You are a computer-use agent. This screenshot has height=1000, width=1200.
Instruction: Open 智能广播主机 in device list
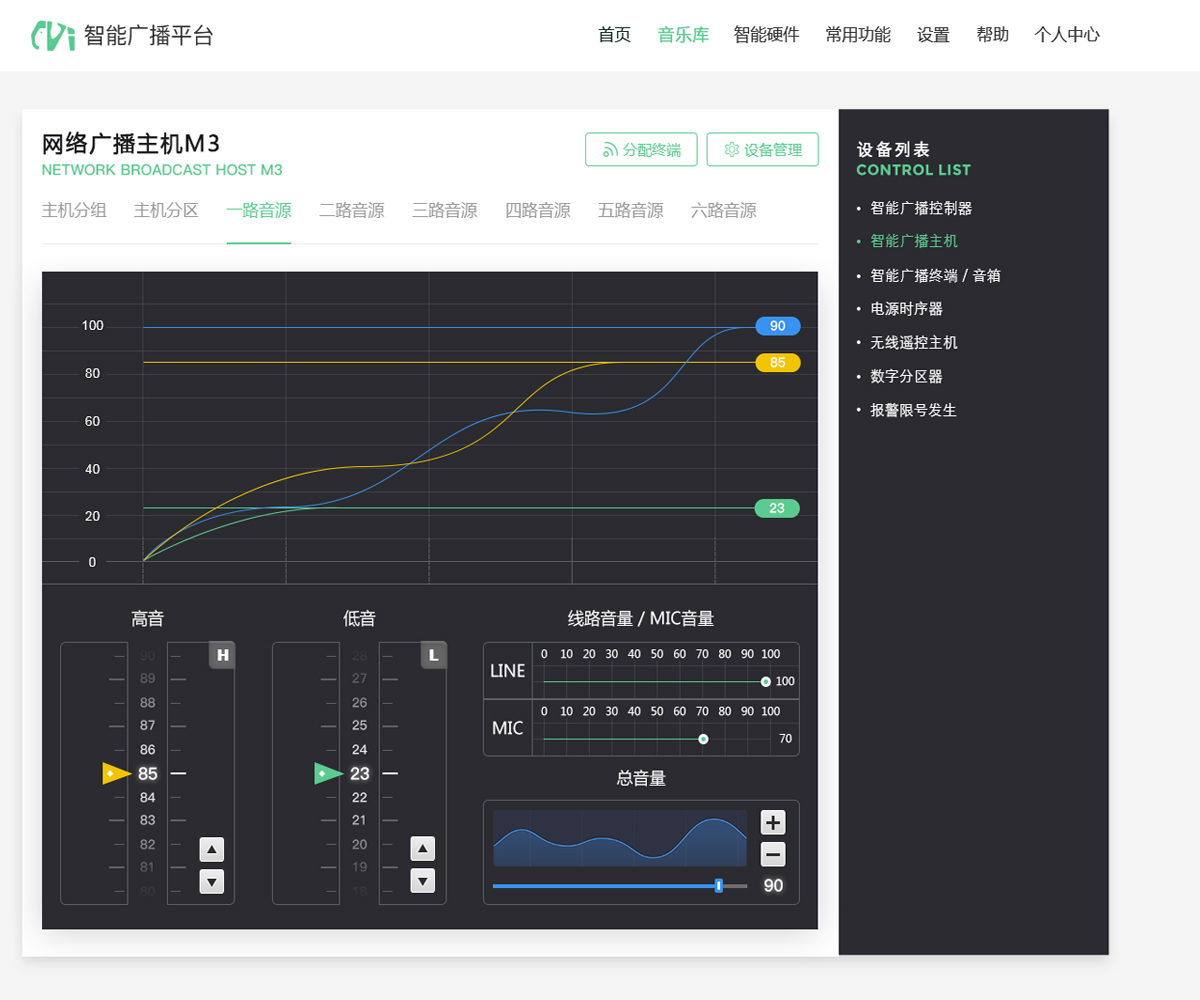pos(914,241)
